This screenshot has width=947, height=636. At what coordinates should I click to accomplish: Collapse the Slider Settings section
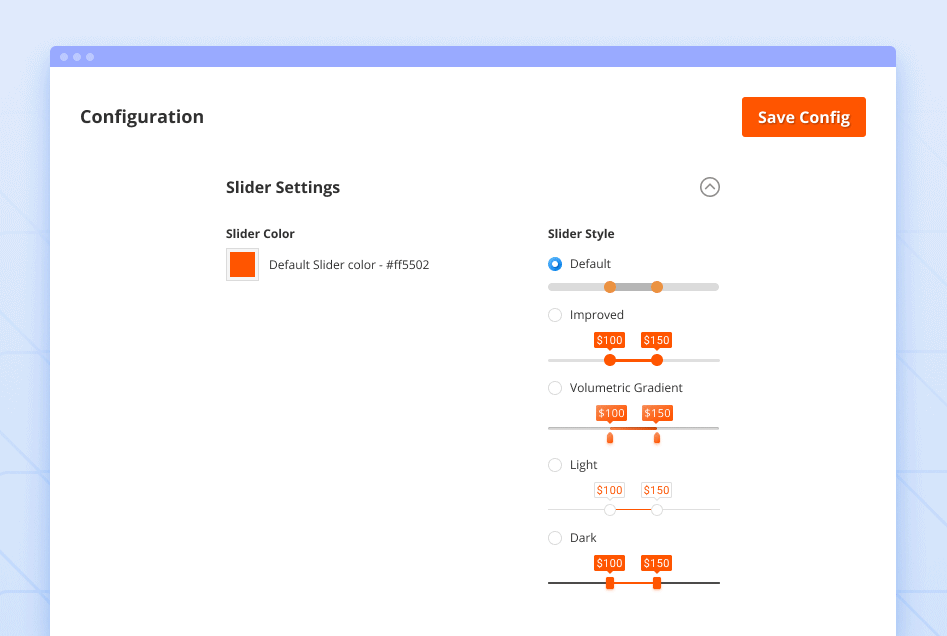(710, 187)
